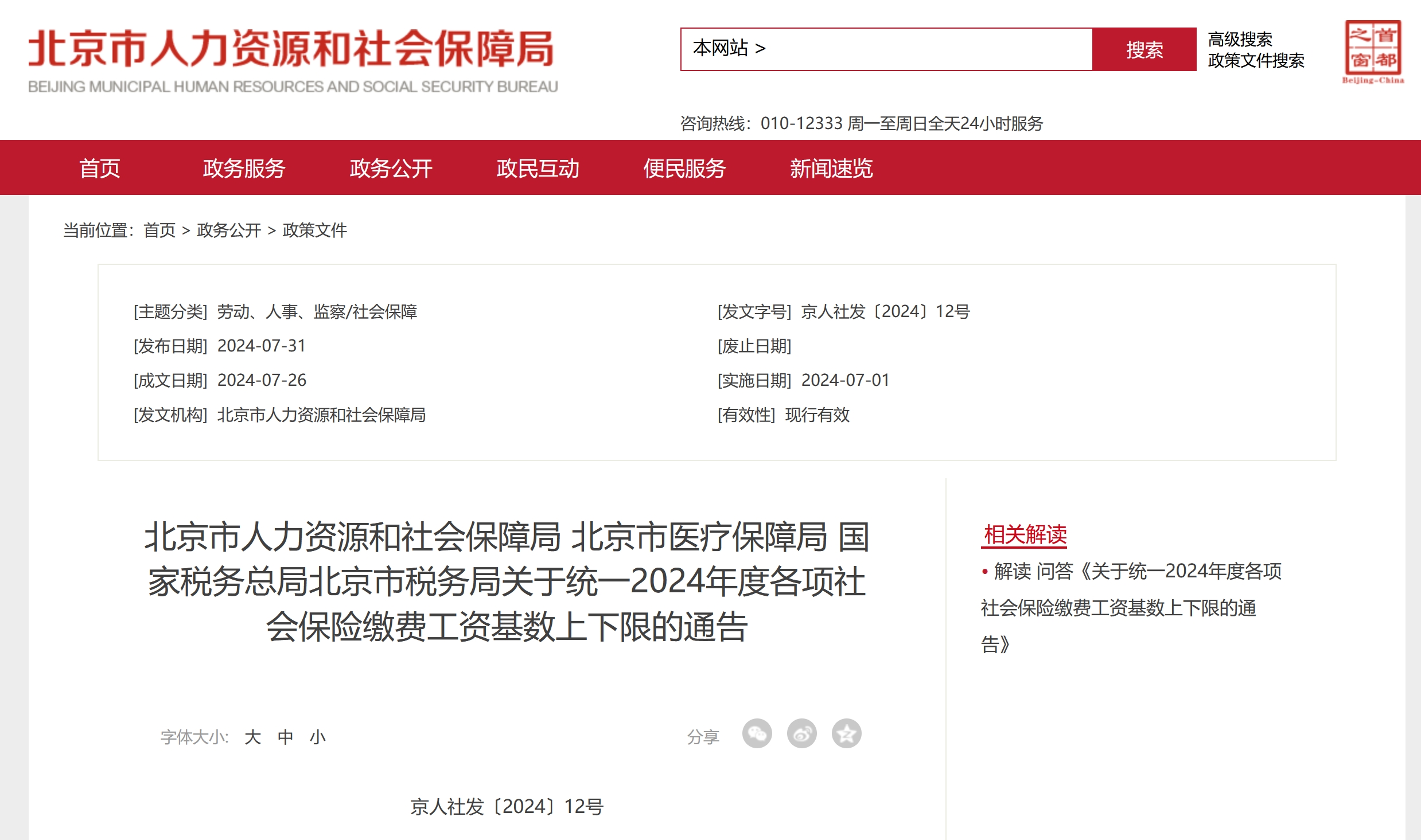Open the 本网站 search scope dropdown
The width and height of the screenshot is (1421, 840).
click(729, 49)
